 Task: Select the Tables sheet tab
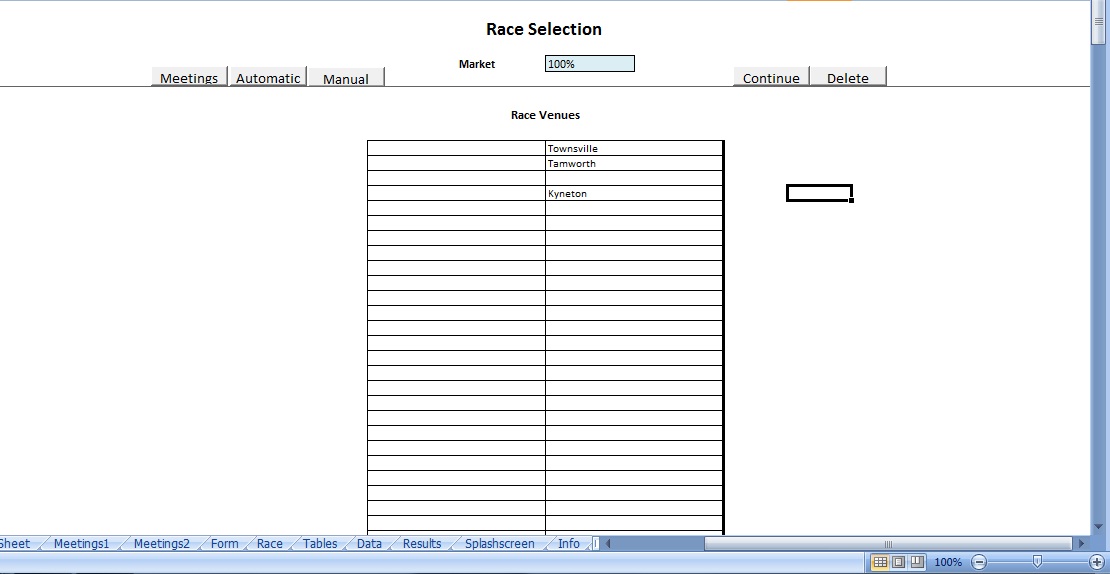320,544
